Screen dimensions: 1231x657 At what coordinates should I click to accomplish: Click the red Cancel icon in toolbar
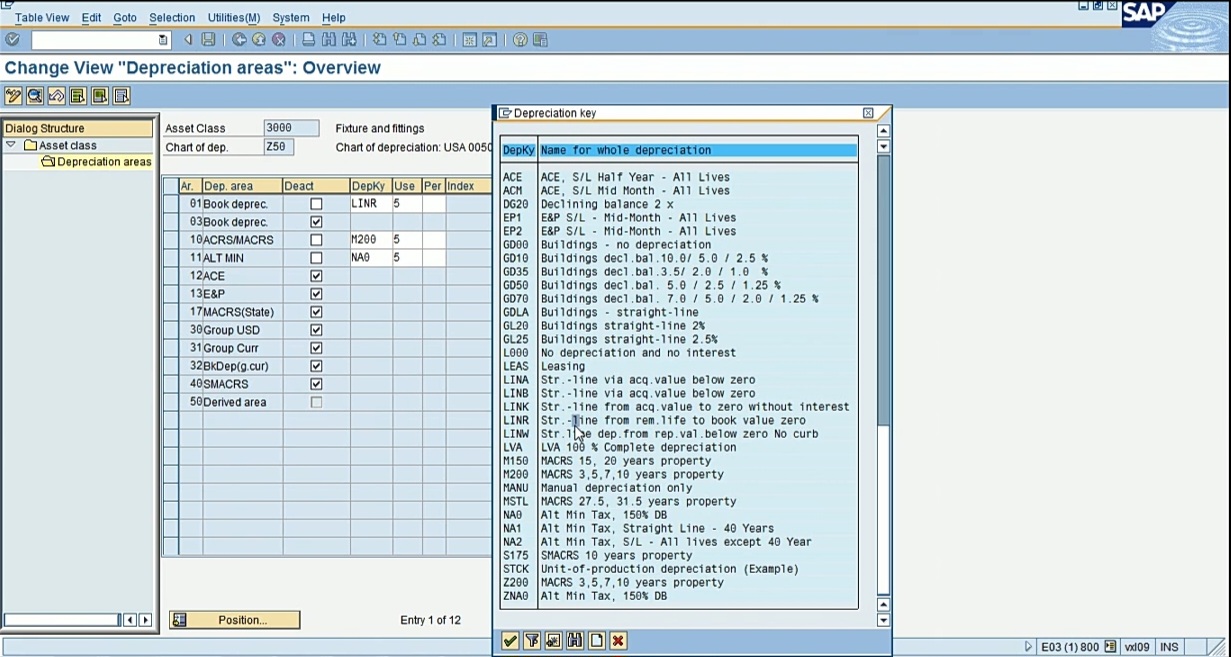coord(279,40)
